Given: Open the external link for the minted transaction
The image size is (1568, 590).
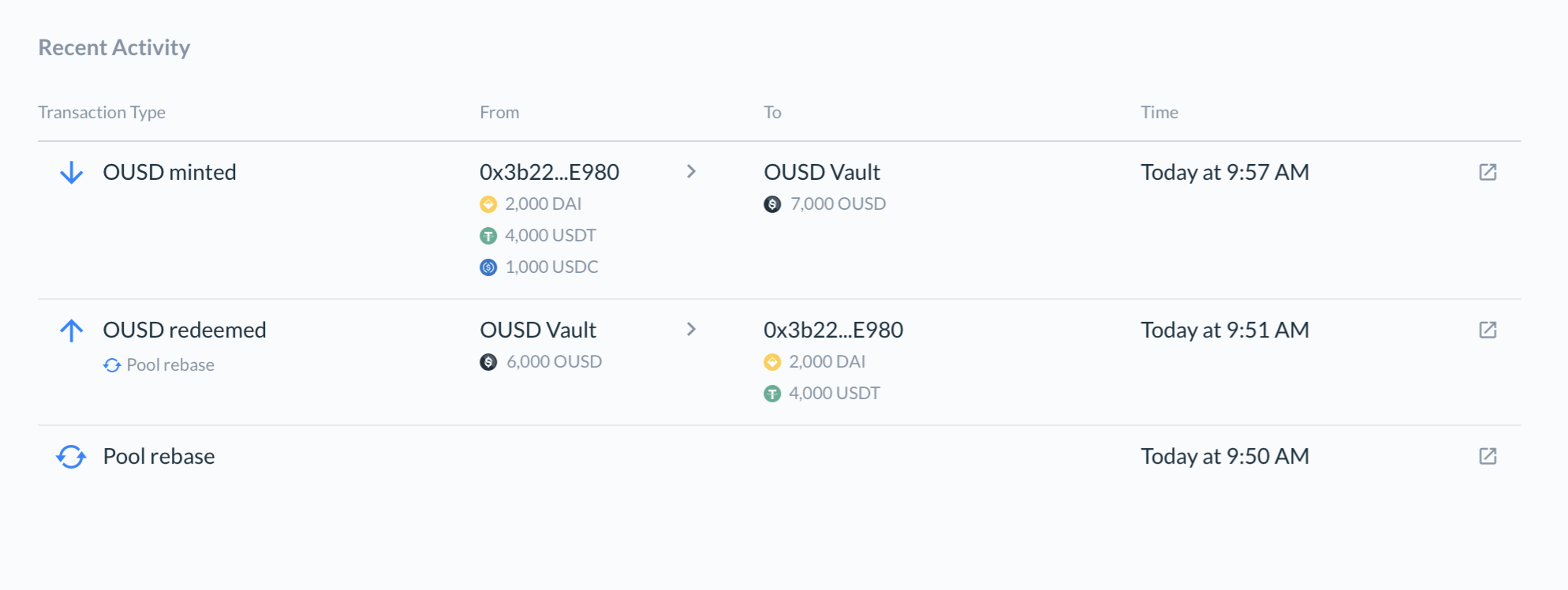Looking at the screenshot, I should click(1487, 172).
